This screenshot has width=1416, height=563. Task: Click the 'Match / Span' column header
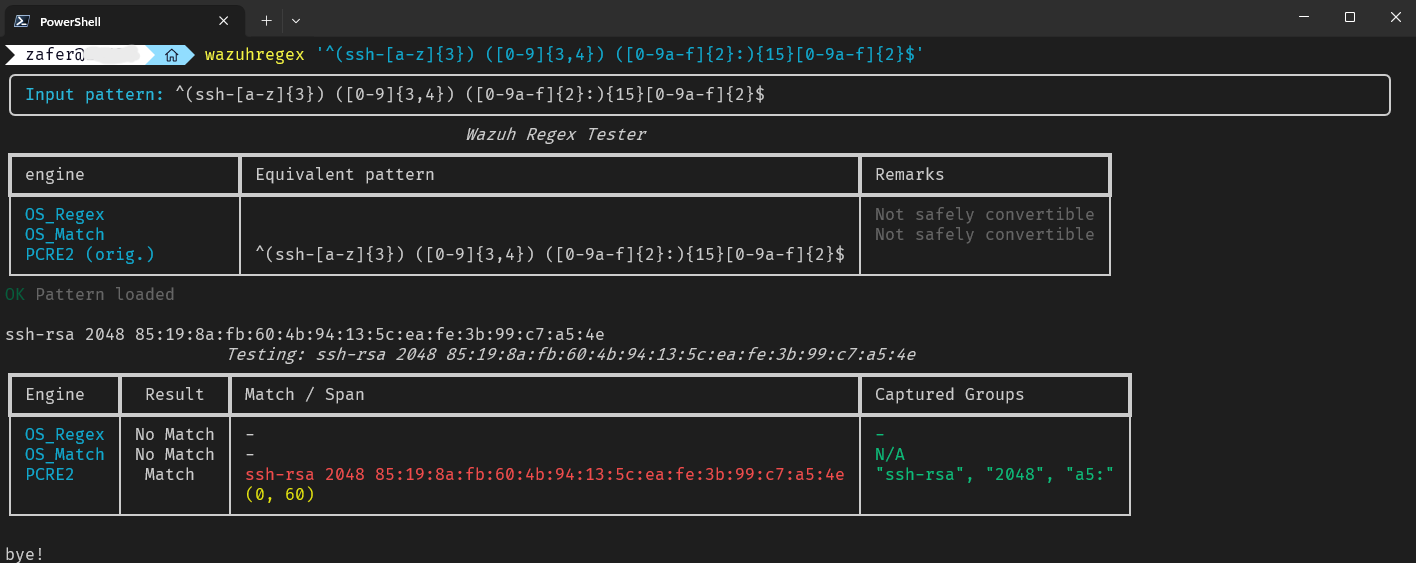305,394
